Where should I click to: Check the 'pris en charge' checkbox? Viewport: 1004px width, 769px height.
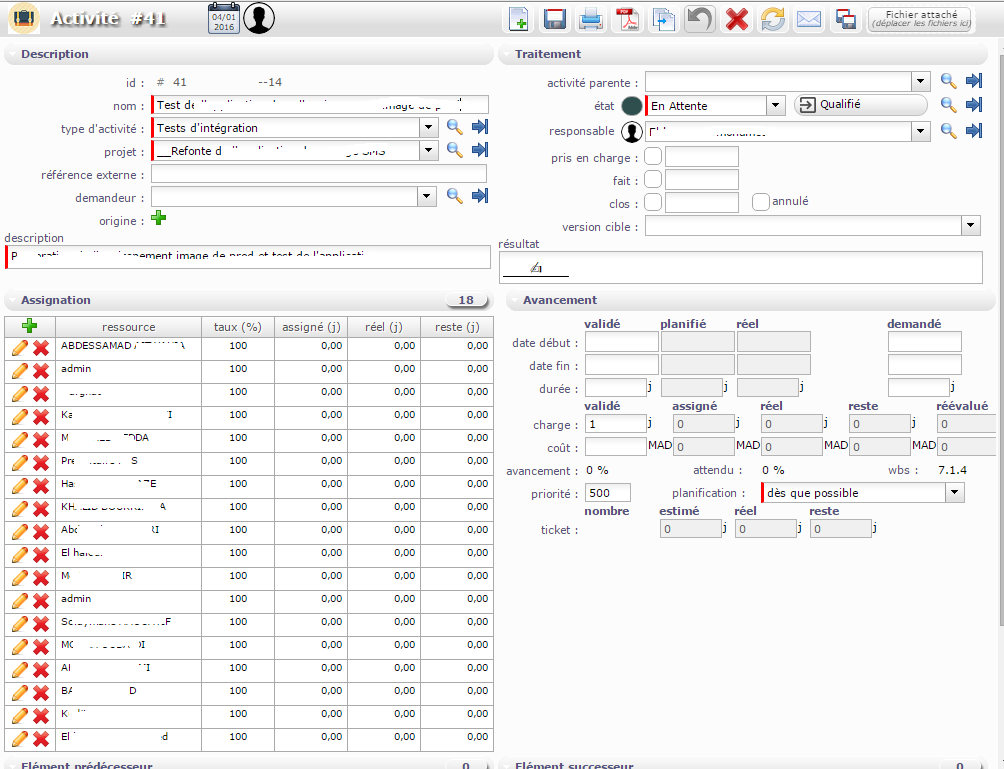(x=653, y=156)
